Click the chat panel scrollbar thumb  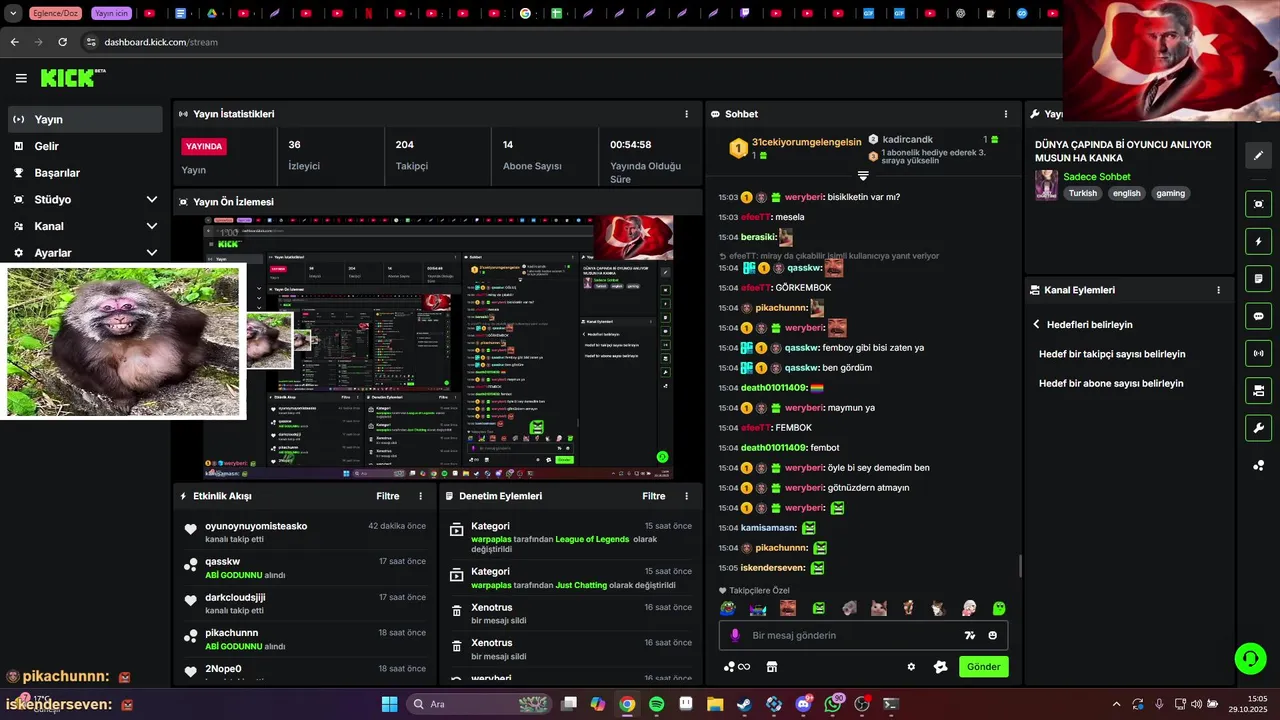tap(1020, 566)
